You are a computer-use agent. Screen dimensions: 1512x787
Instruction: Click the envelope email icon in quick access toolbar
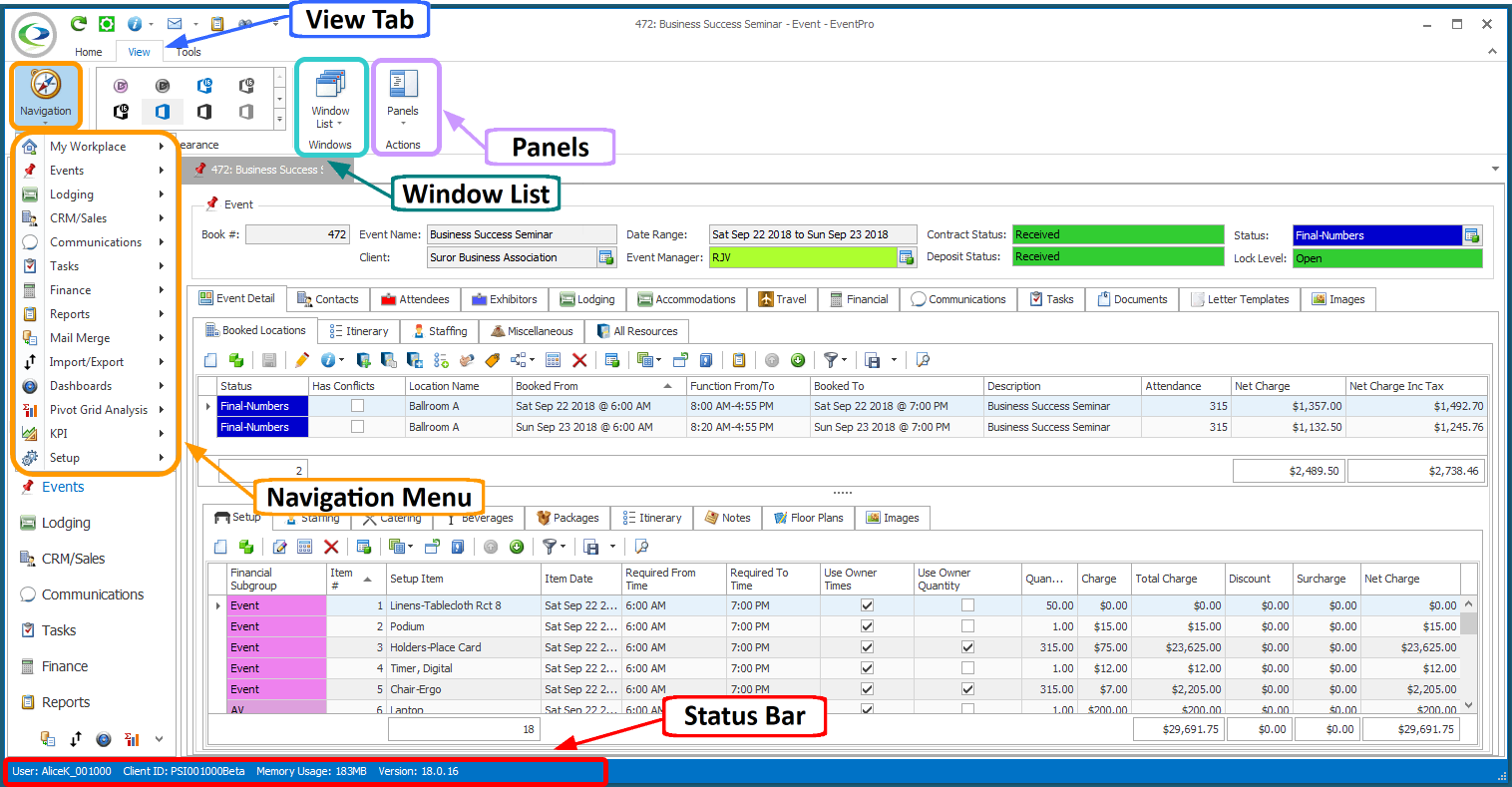175,23
